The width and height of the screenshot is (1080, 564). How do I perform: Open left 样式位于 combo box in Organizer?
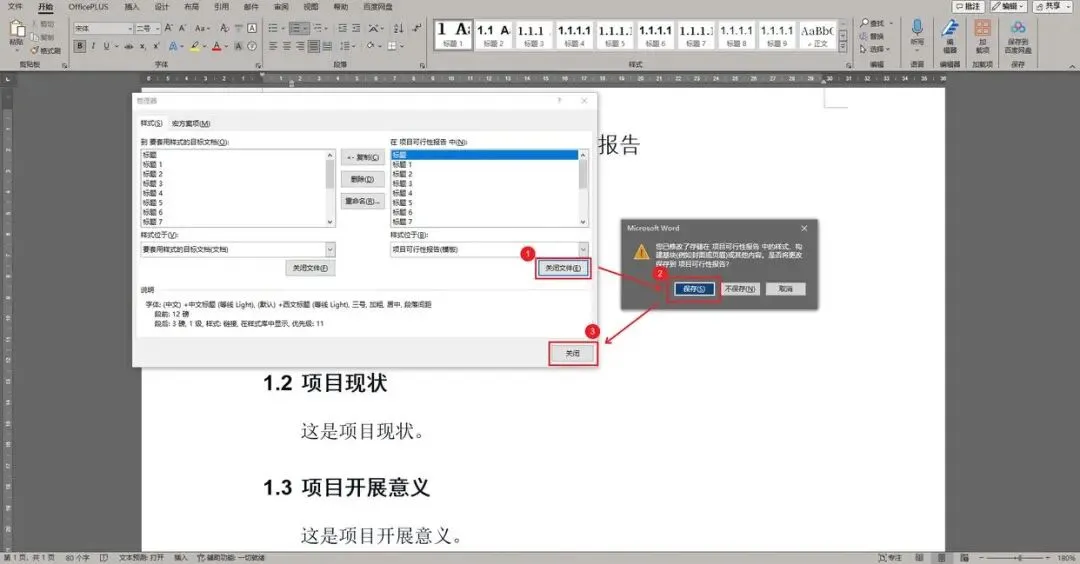click(x=238, y=249)
